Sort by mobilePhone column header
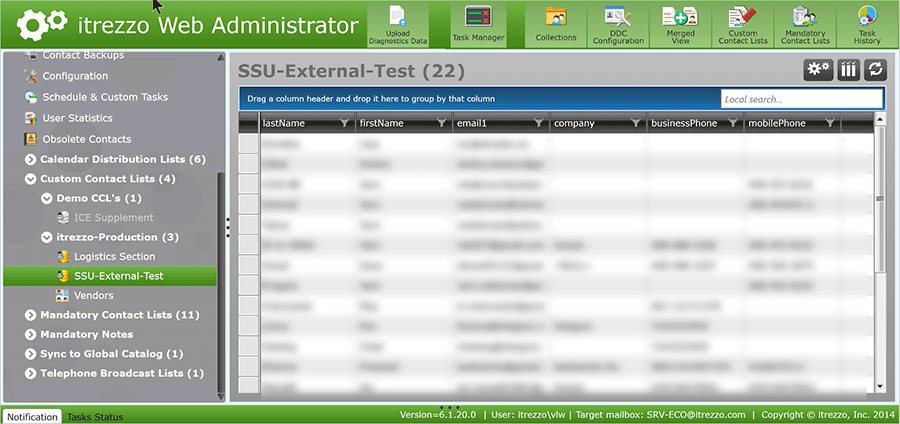 (777, 123)
